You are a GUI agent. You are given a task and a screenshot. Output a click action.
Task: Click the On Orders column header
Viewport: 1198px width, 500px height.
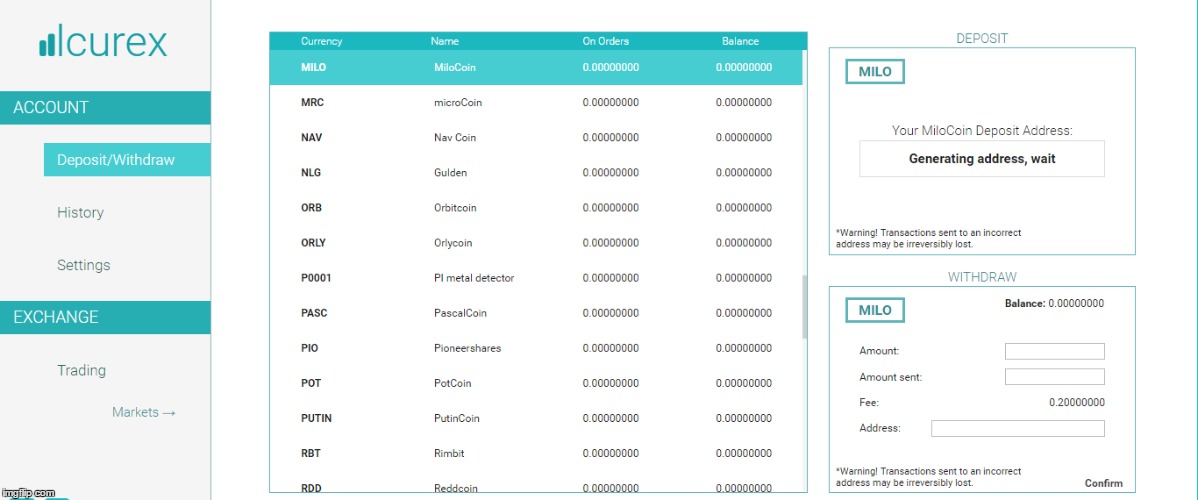604,41
